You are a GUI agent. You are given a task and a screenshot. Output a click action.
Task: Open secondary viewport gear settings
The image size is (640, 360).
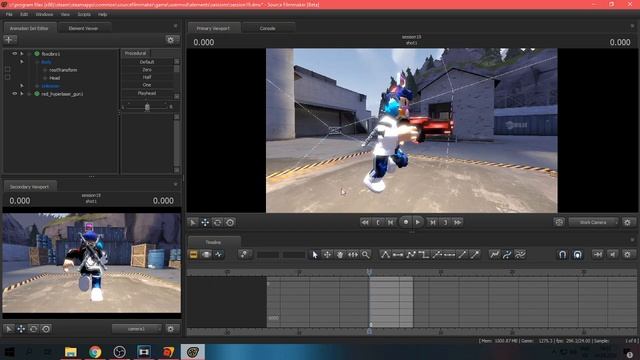[171, 329]
